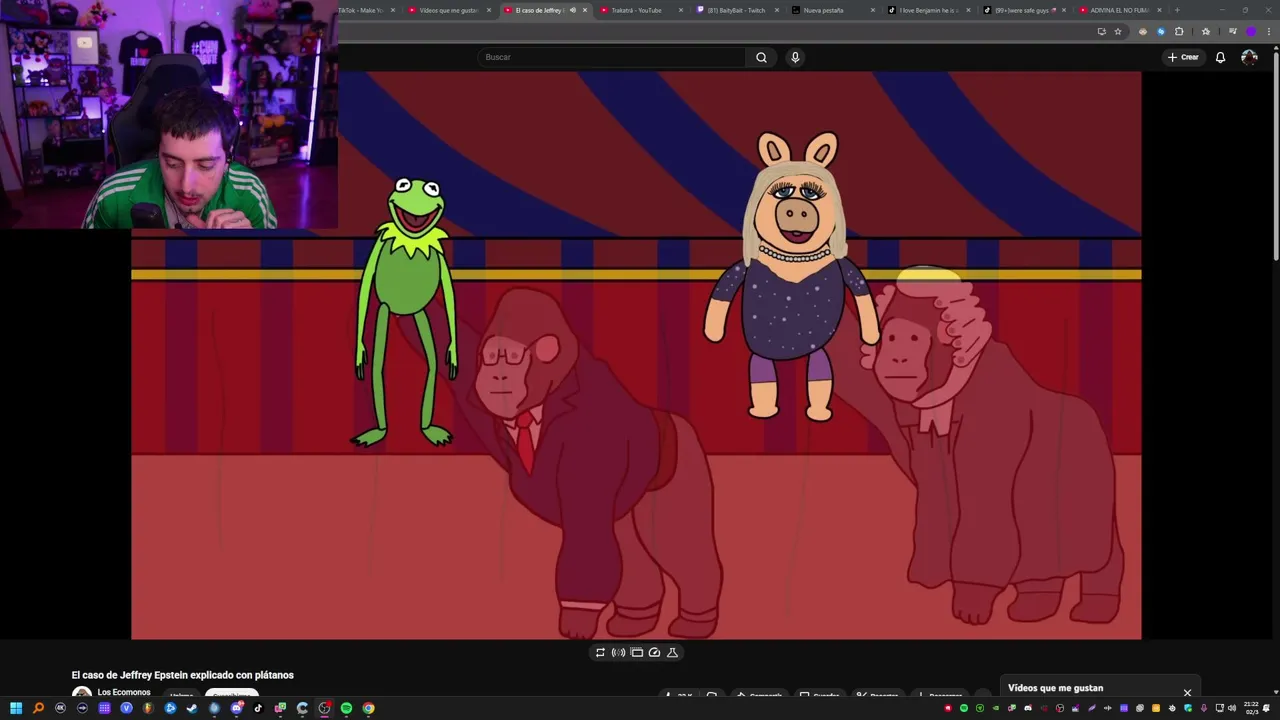Open the 'Los Ecomonos' channel link
This screenshot has width=1280, height=720.
[124, 692]
